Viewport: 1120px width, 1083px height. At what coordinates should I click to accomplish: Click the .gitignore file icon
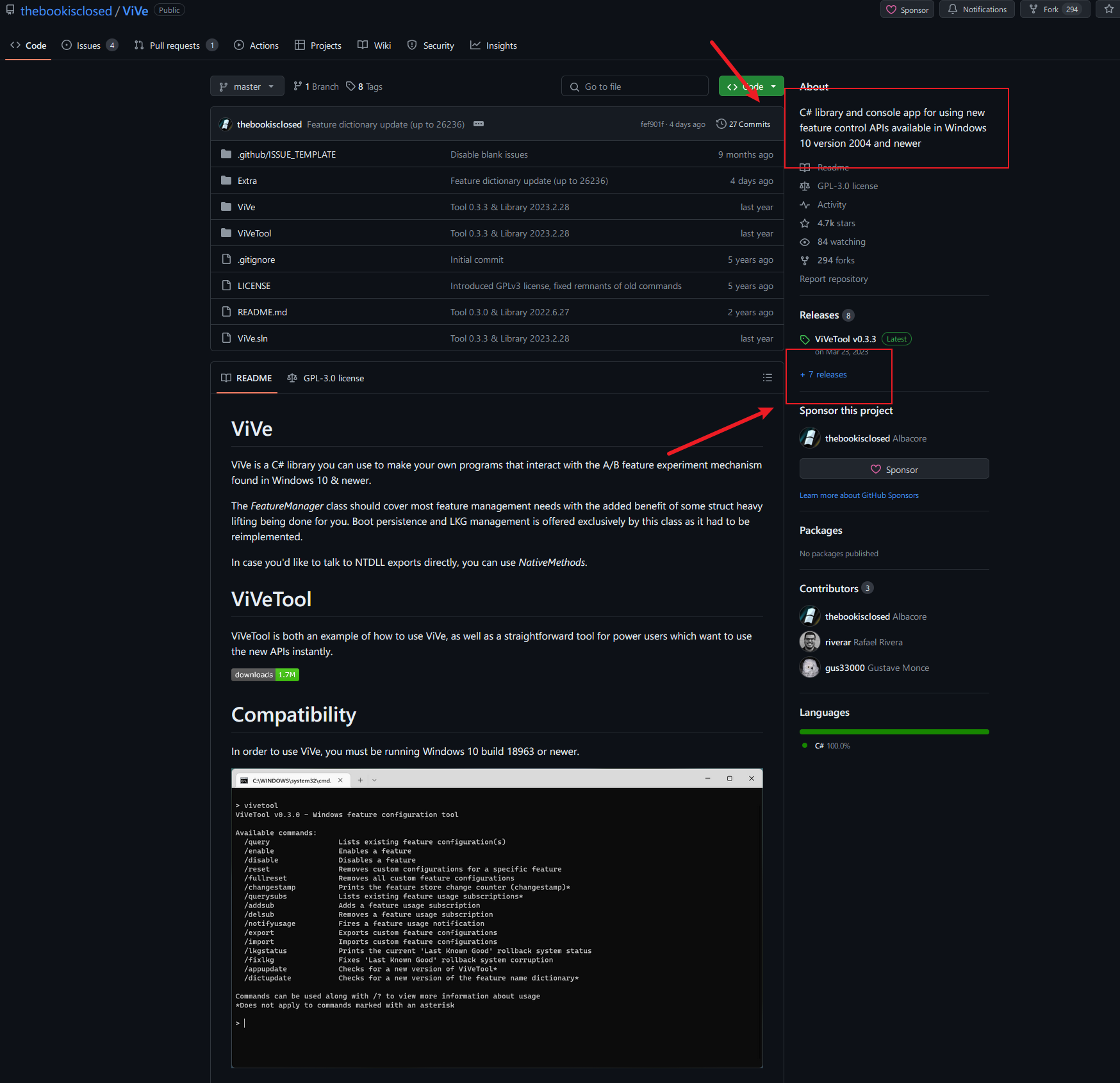pyautogui.click(x=226, y=259)
